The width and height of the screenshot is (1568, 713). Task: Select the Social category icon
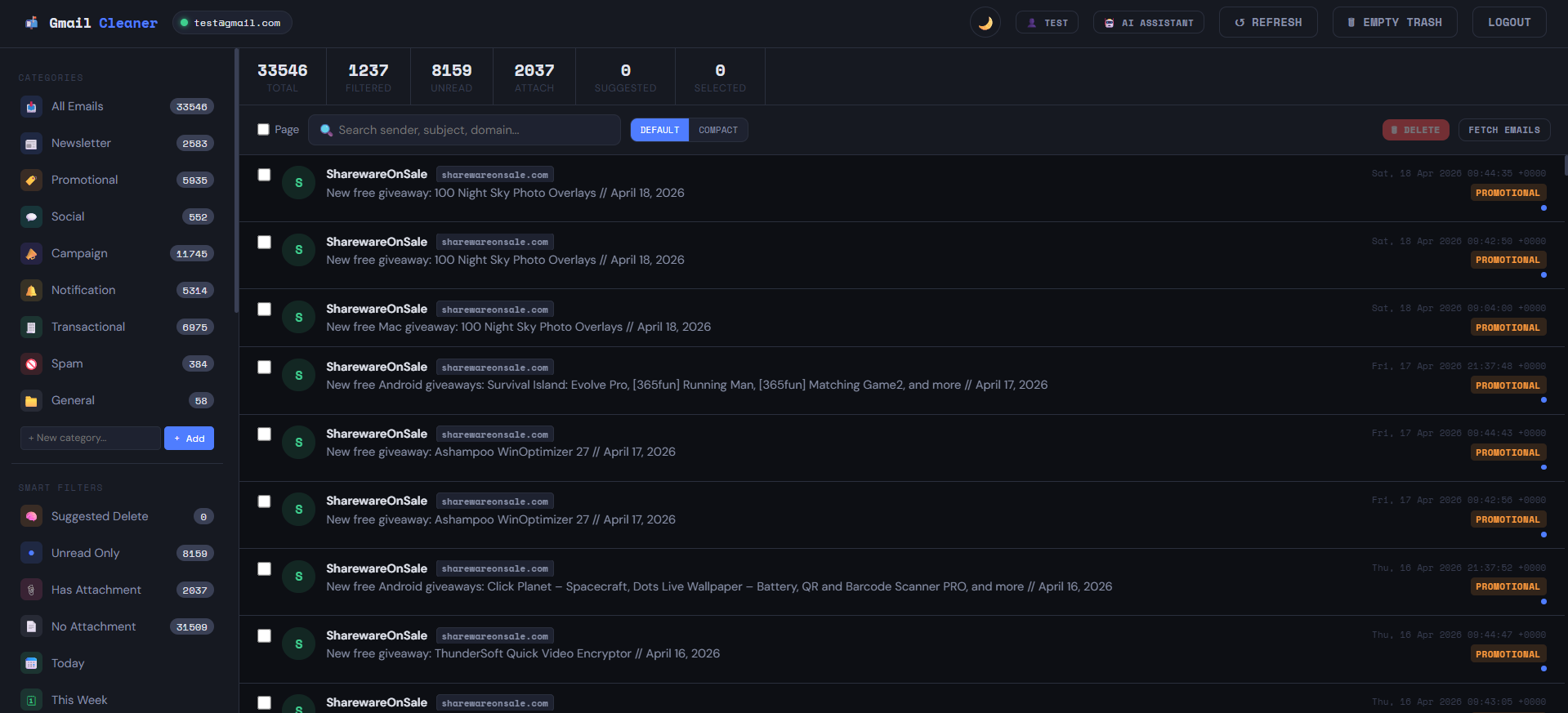point(31,217)
